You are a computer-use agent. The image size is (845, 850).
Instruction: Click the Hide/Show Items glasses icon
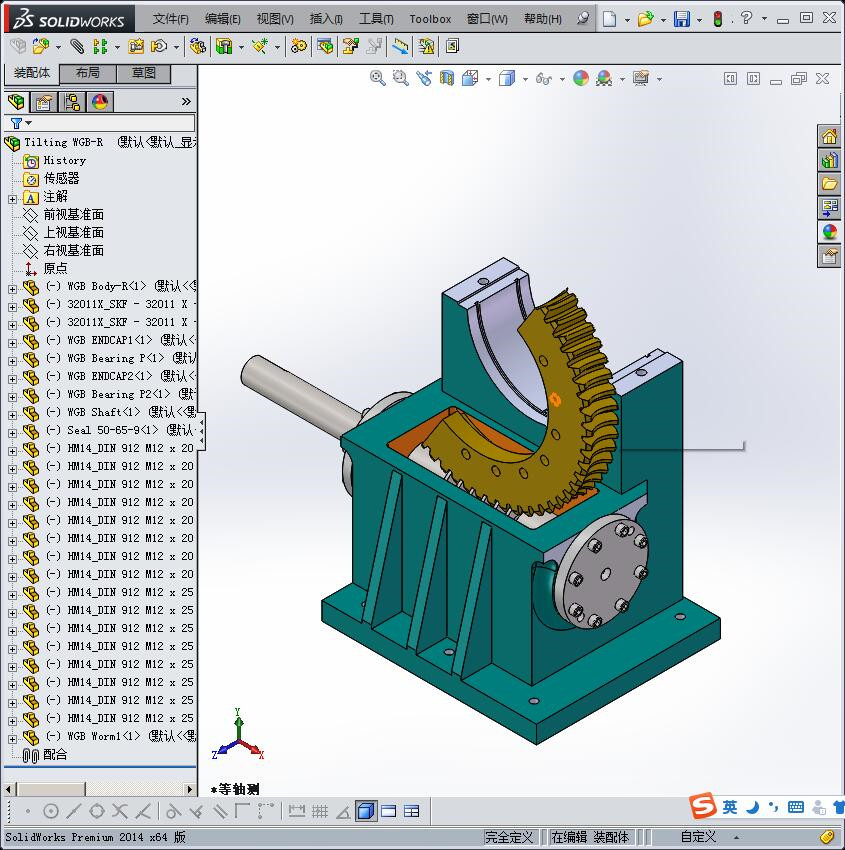coord(544,79)
